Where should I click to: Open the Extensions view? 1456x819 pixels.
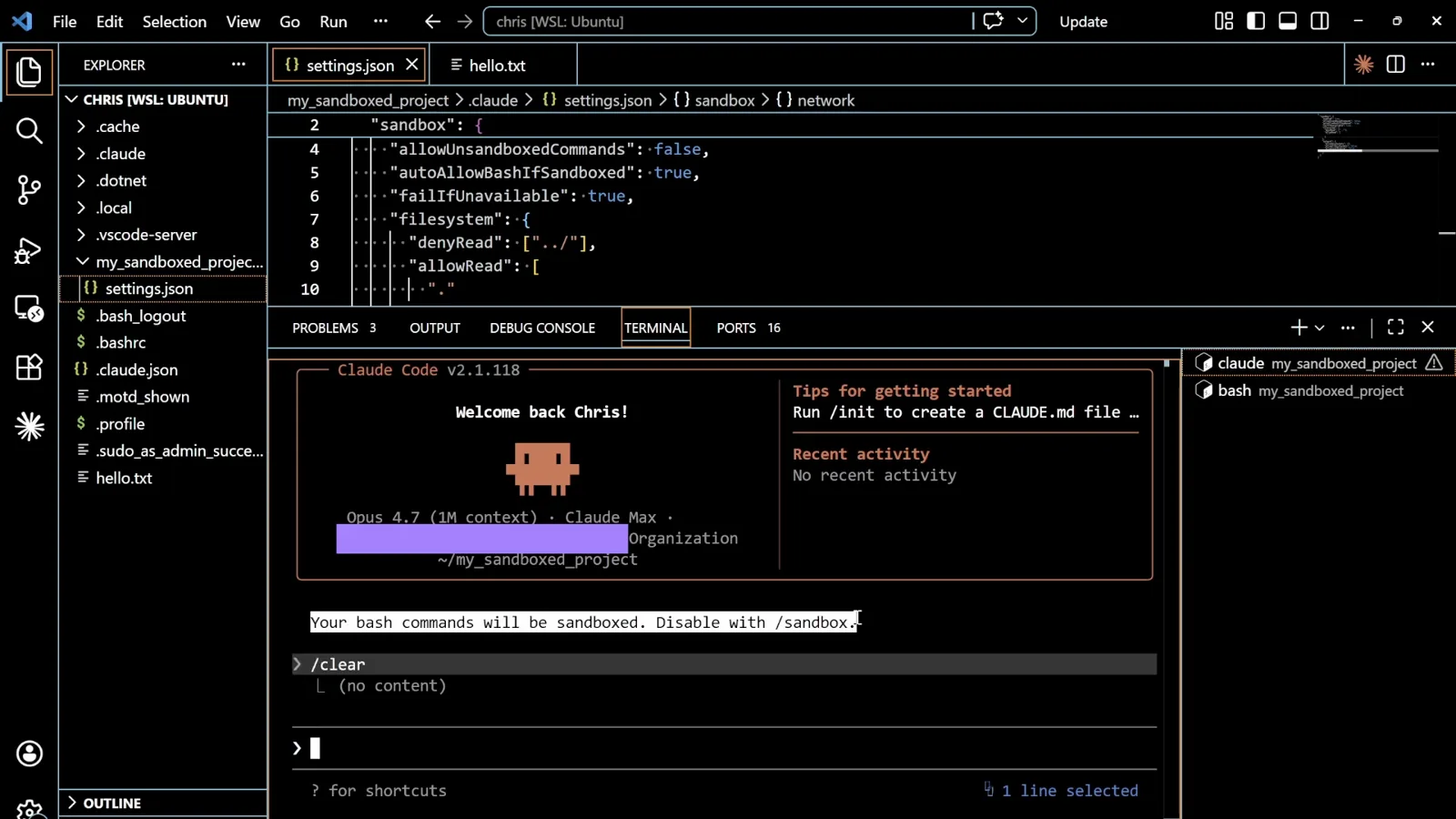(x=29, y=367)
